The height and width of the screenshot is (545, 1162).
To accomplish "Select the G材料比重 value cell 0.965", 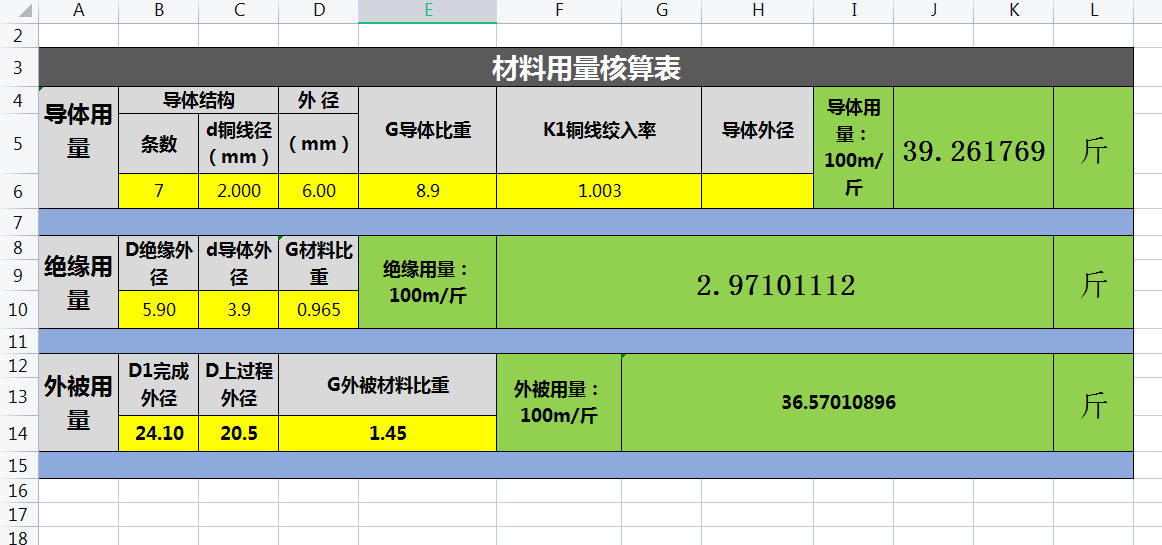I will (x=318, y=310).
